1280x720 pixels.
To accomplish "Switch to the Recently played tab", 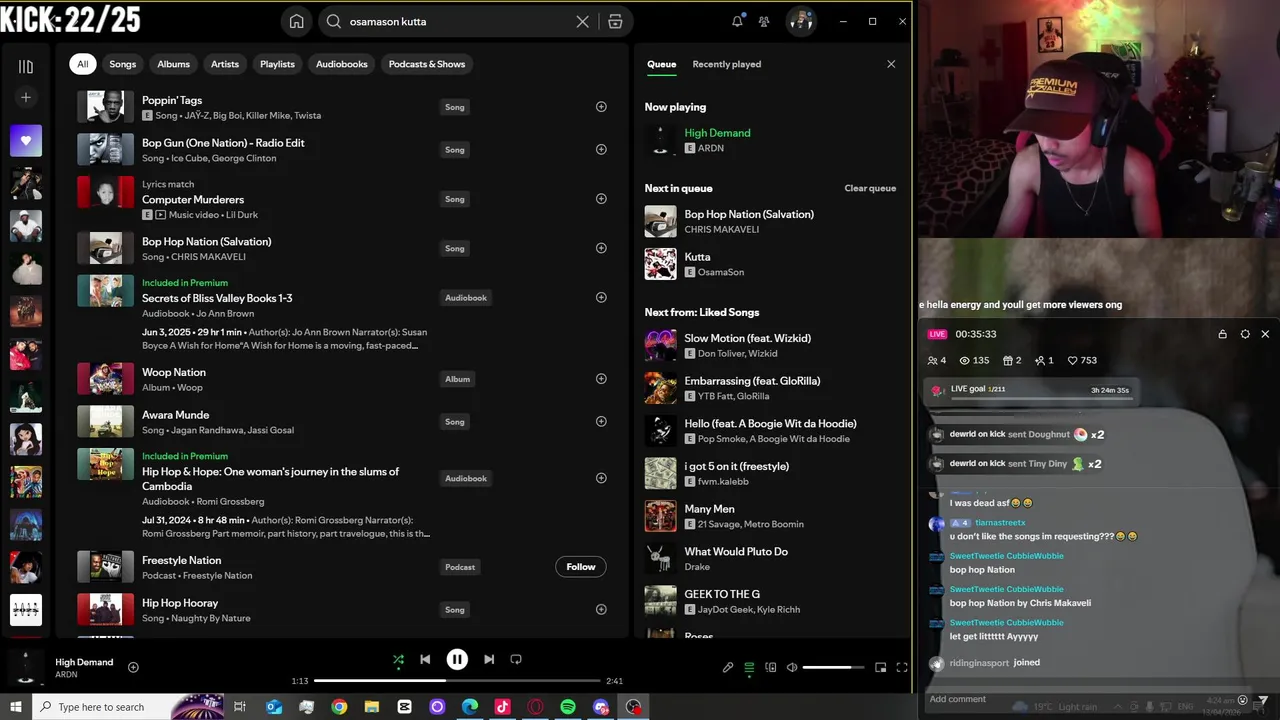I will (727, 64).
